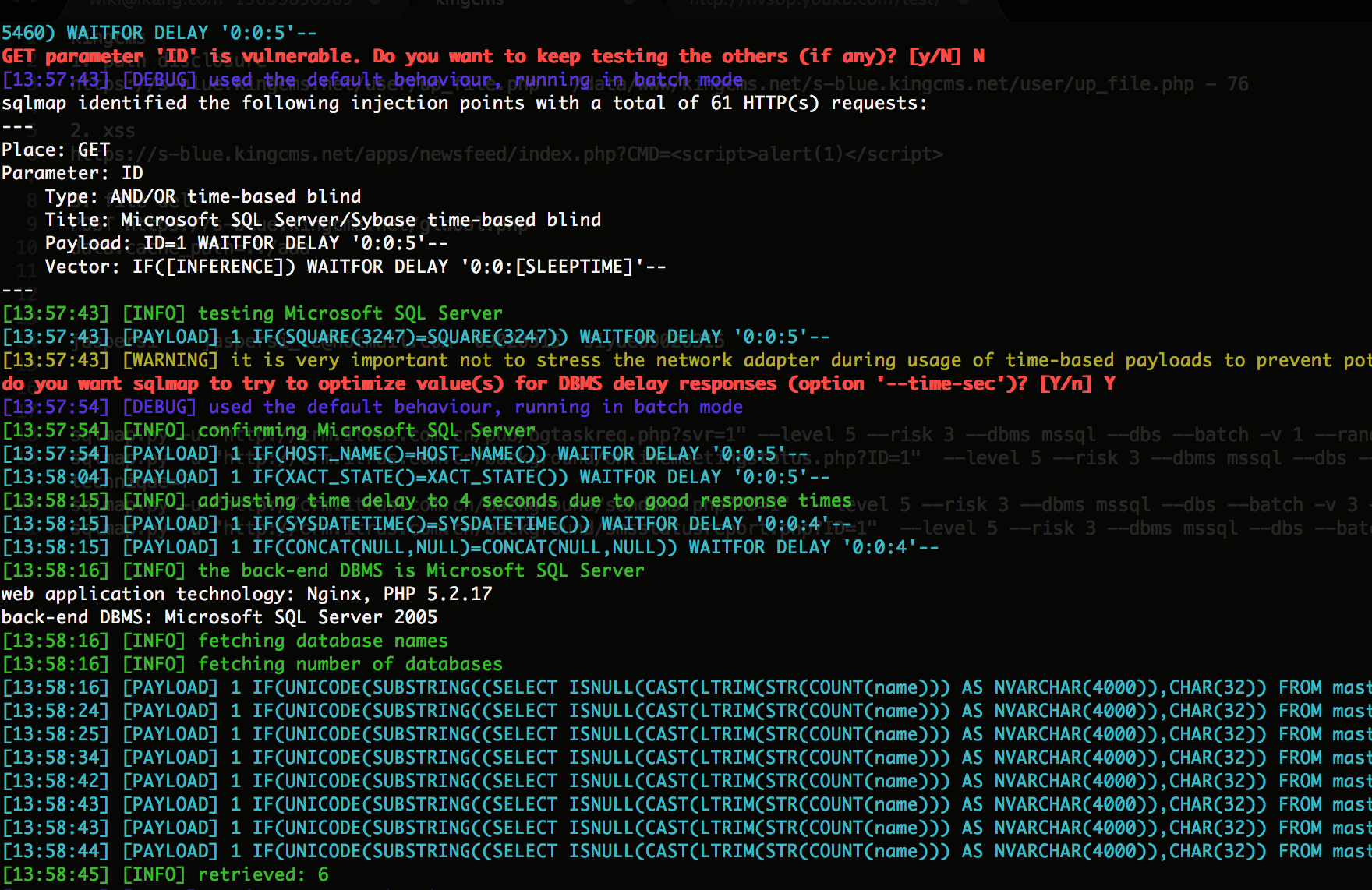Select the "Place: GET" line

click(x=56, y=150)
